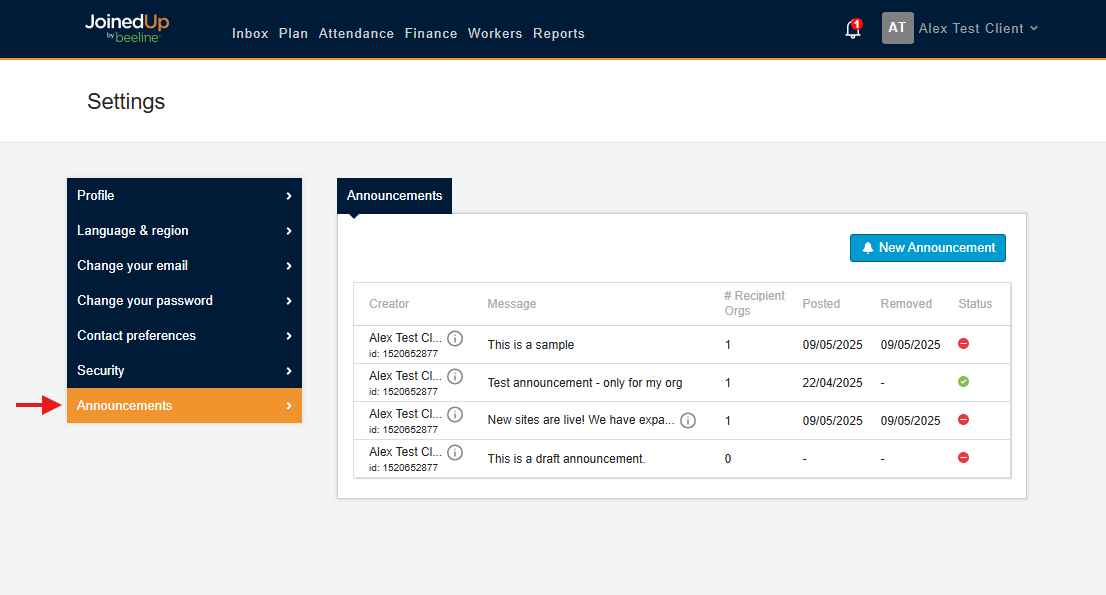Open 'This is a draft announcement.' message row
The height and width of the screenshot is (595, 1106).
566,459
